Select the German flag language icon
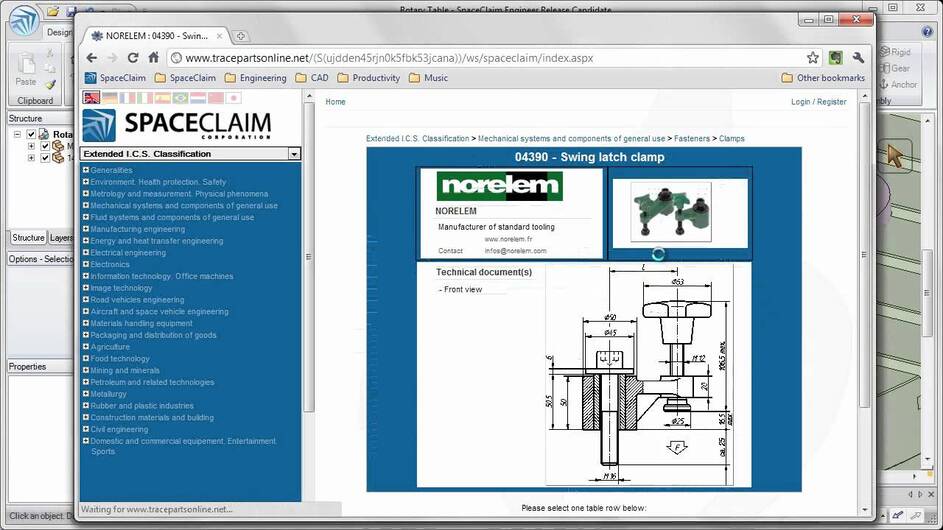This screenshot has height=530, width=943. pos(109,97)
